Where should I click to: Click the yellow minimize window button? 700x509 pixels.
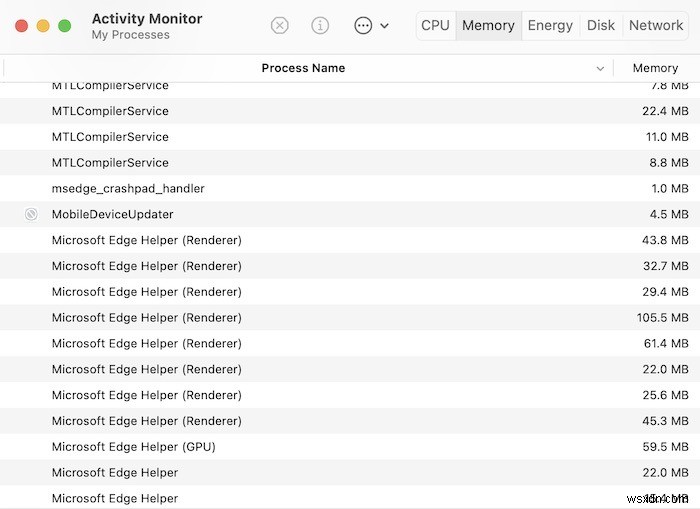[x=43, y=26]
